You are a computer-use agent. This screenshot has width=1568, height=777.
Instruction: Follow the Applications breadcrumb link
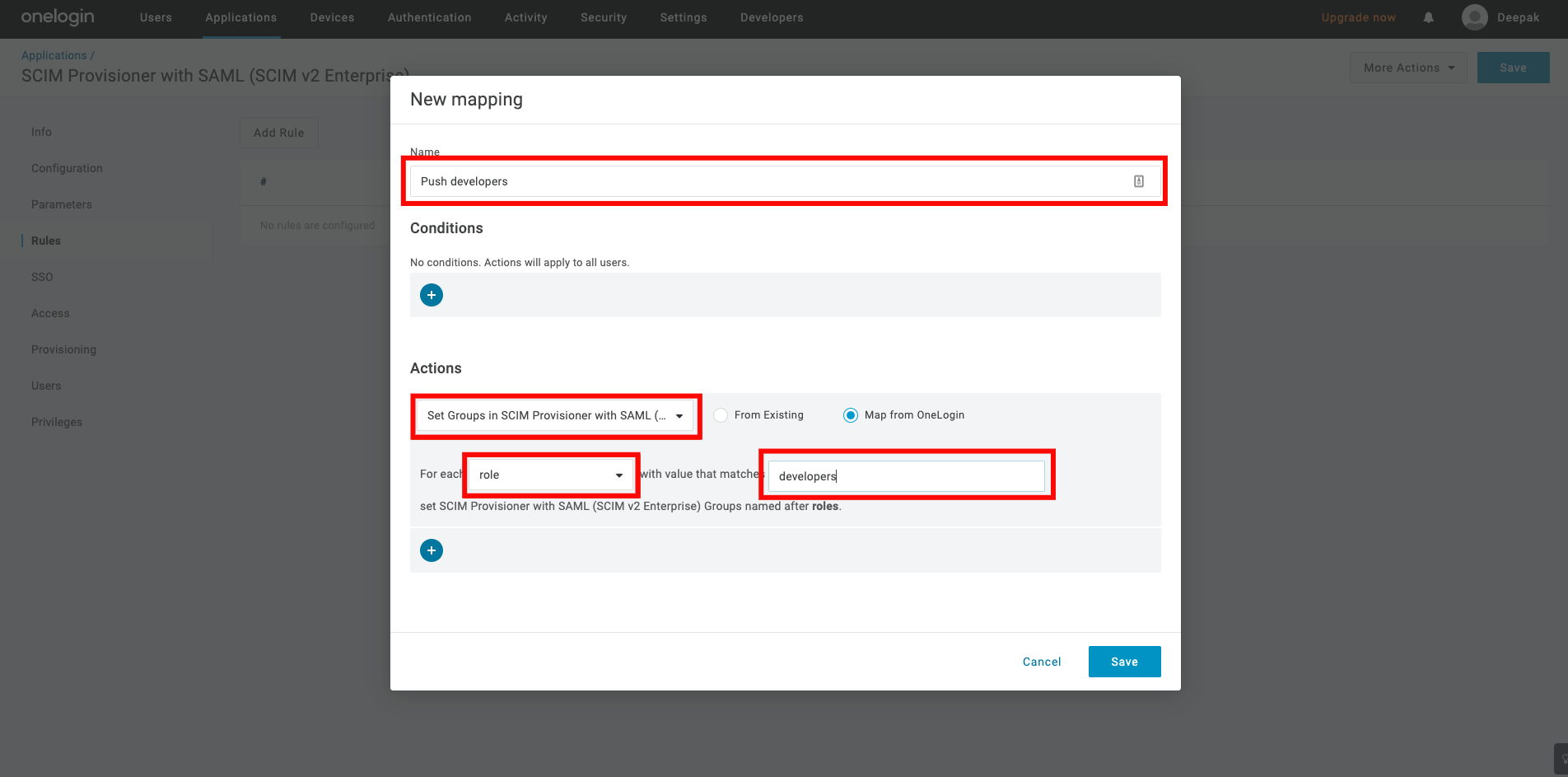point(54,55)
